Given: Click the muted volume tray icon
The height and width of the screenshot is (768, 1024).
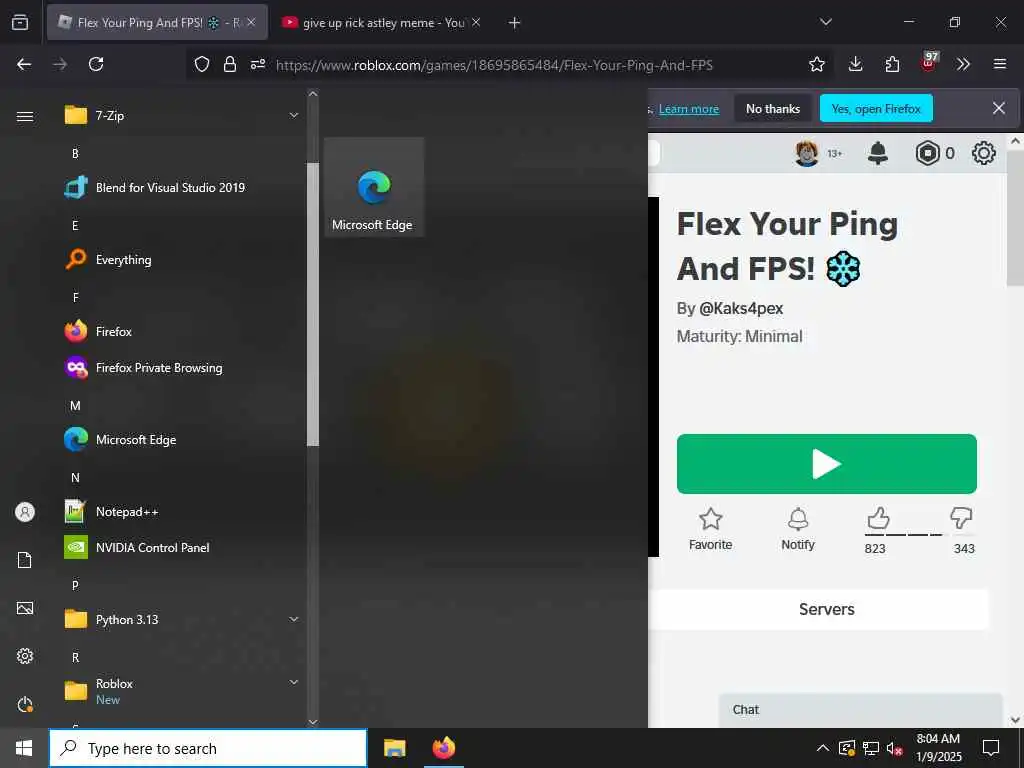Looking at the screenshot, I should (895, 748).
